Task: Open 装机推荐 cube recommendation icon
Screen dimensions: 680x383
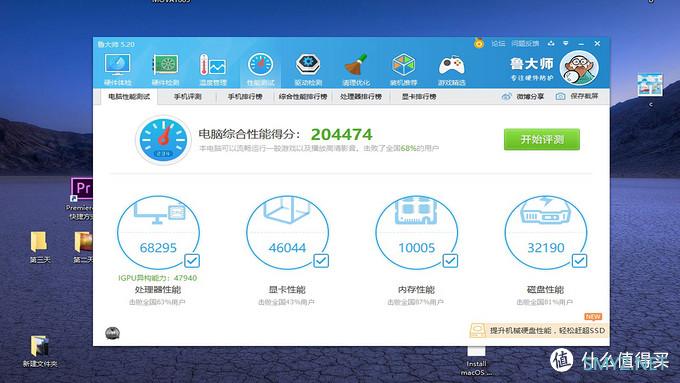Action: click(404, 69)
